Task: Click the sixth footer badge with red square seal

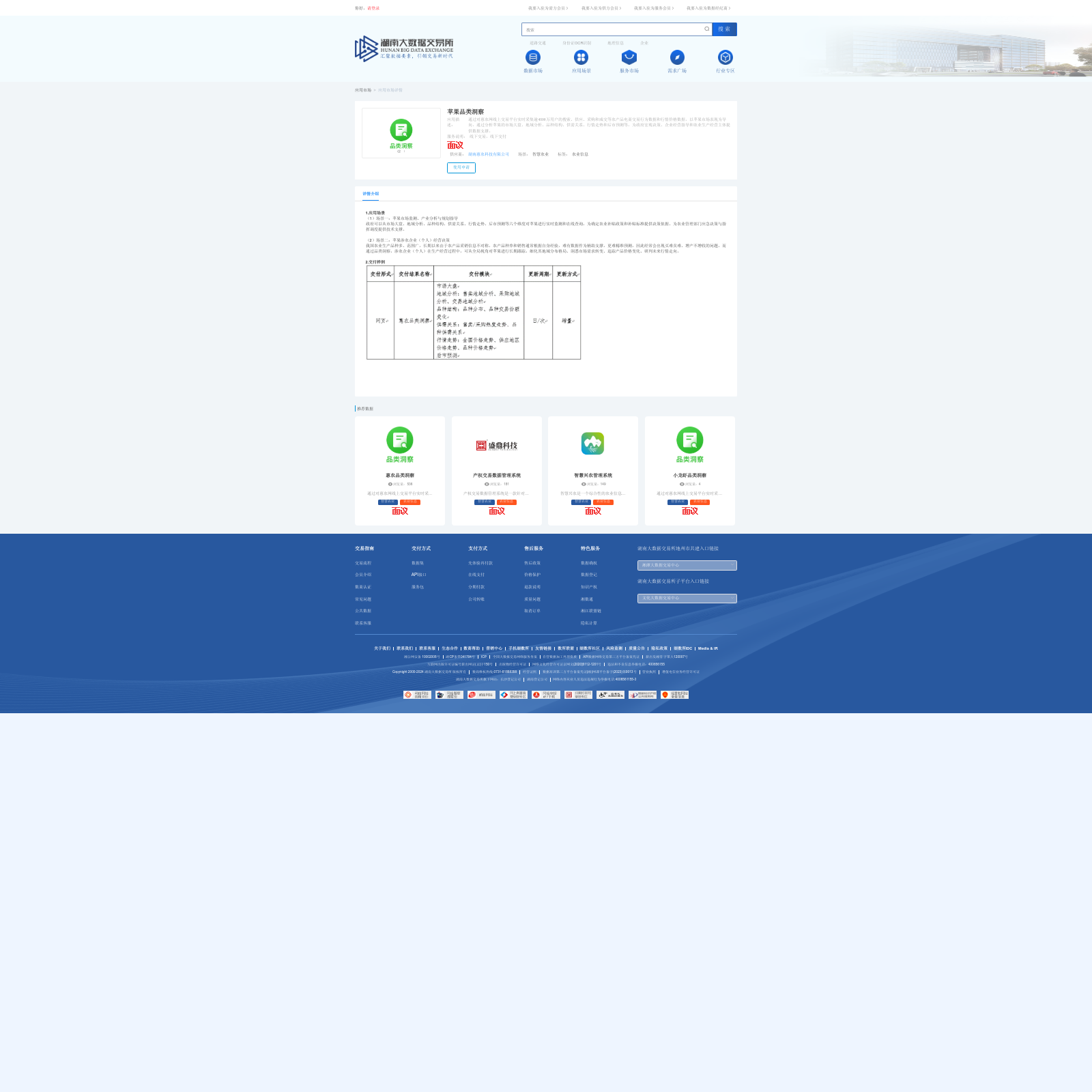Action: pos(578,695)
